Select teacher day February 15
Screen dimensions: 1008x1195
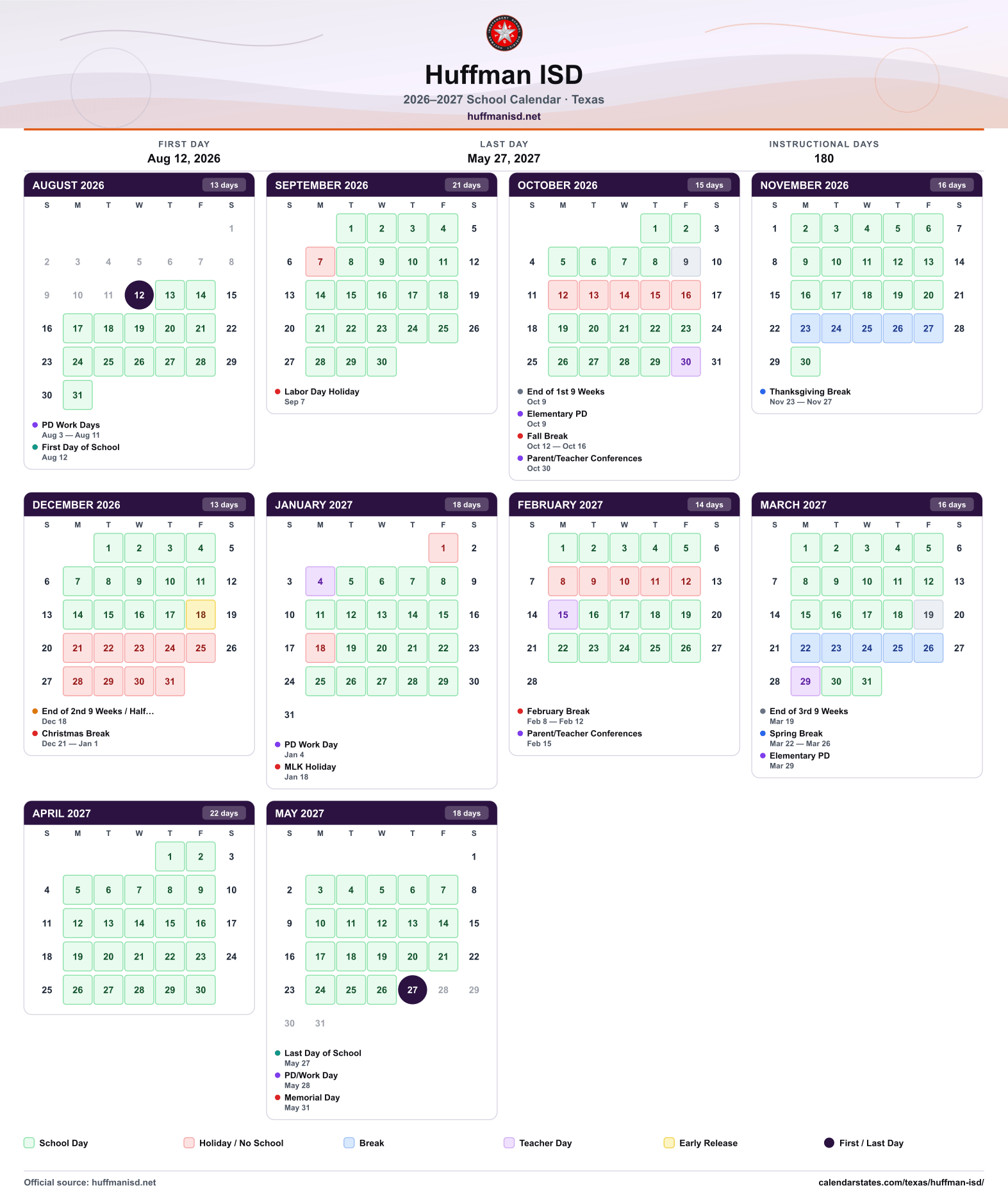pos(563,614)
